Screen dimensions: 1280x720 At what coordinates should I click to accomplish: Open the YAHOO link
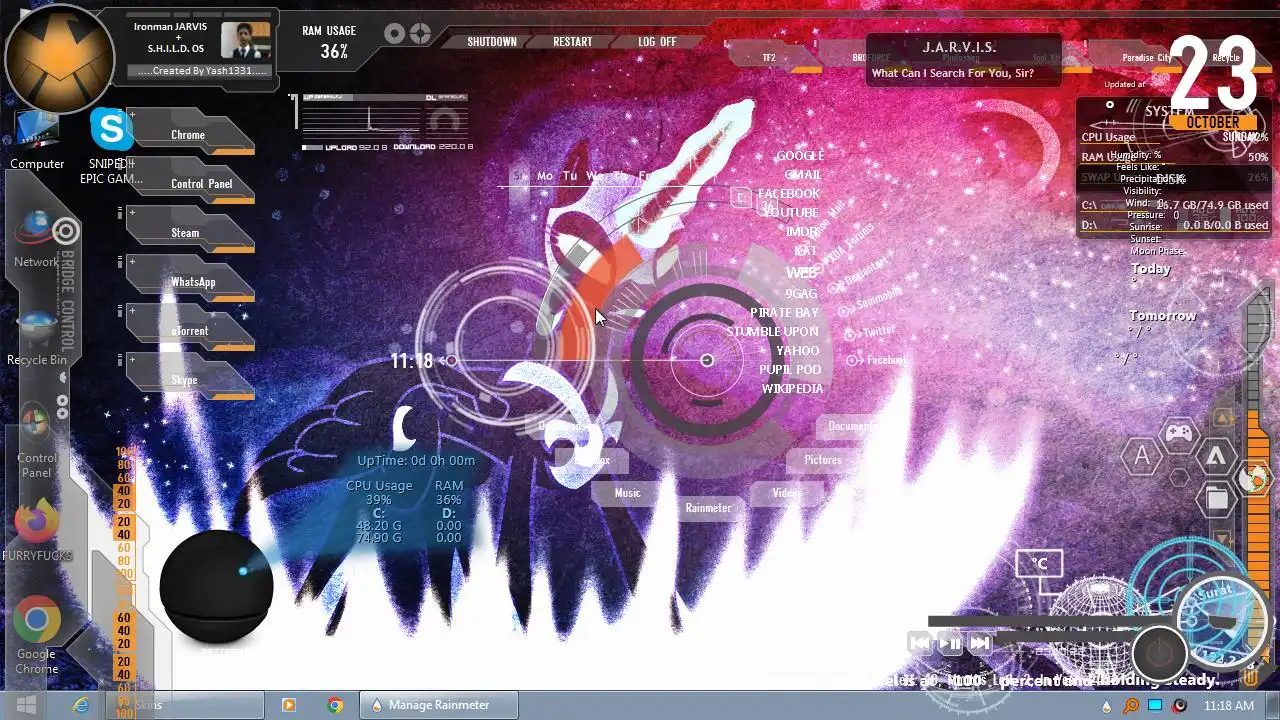point(798,351)
